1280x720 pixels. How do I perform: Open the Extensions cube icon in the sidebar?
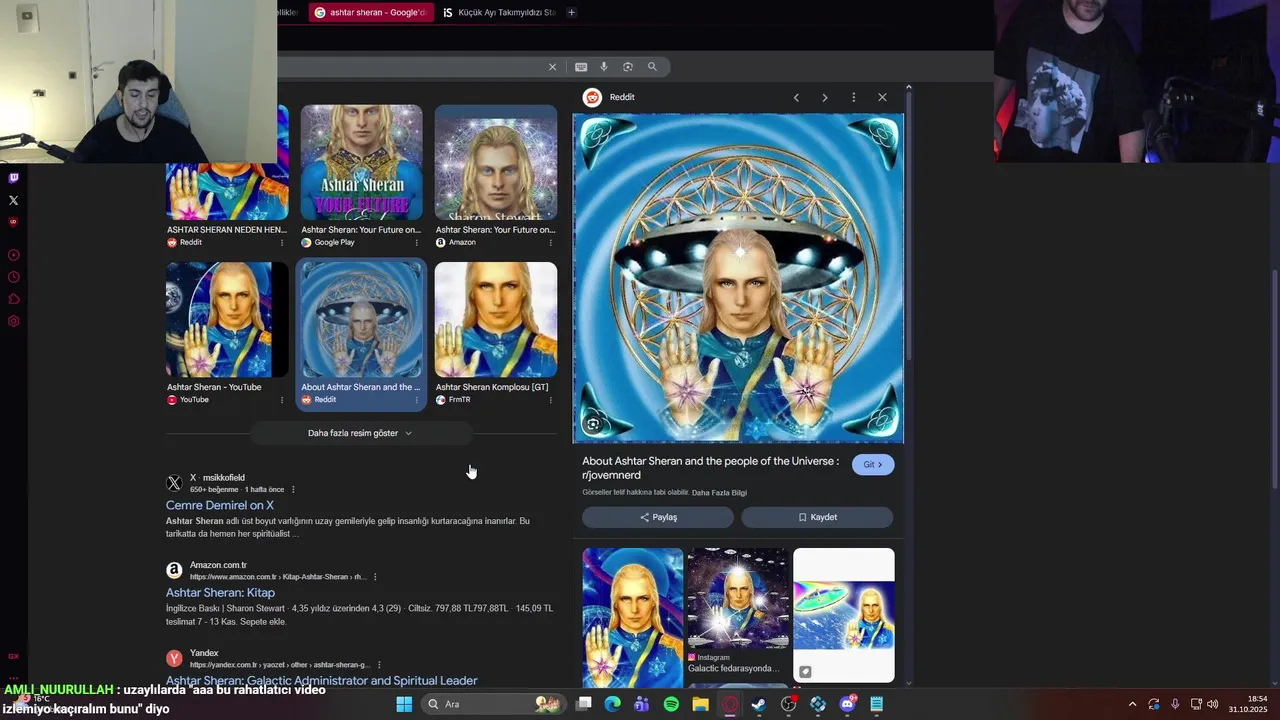click(x=14, y=299)
